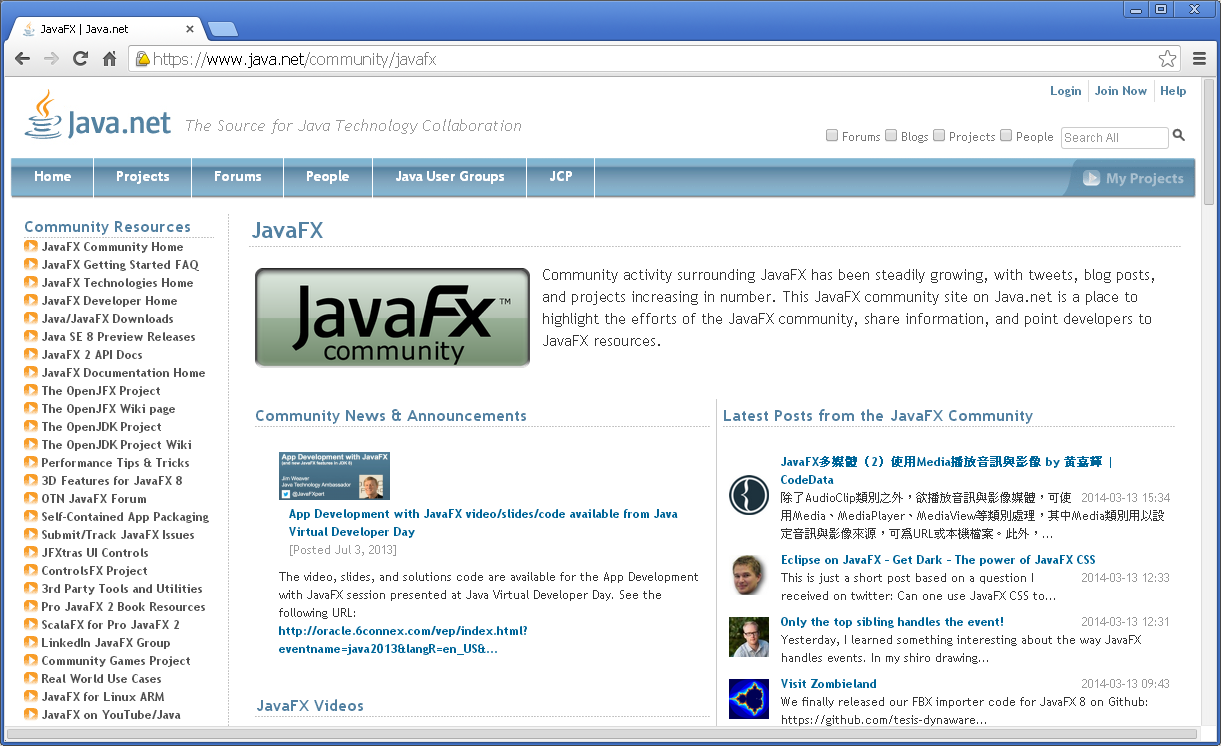The width and height of the screenshot is (1221, 746).
Task: Go to the browser home icon
Action: (x=110, y=59)
